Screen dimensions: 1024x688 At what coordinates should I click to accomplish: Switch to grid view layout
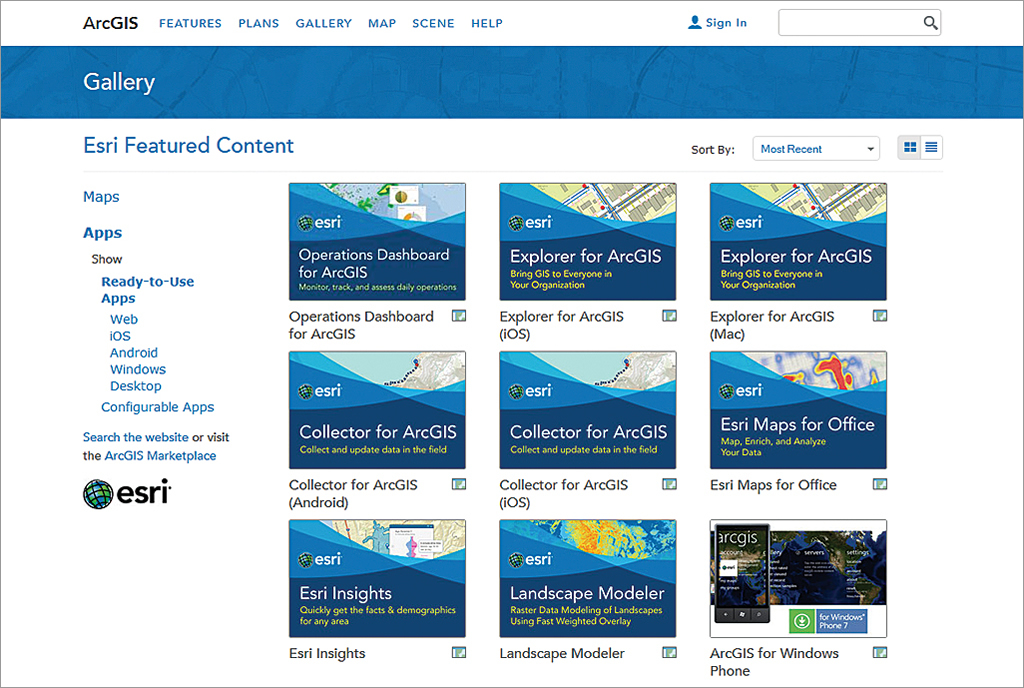[910, 148]
